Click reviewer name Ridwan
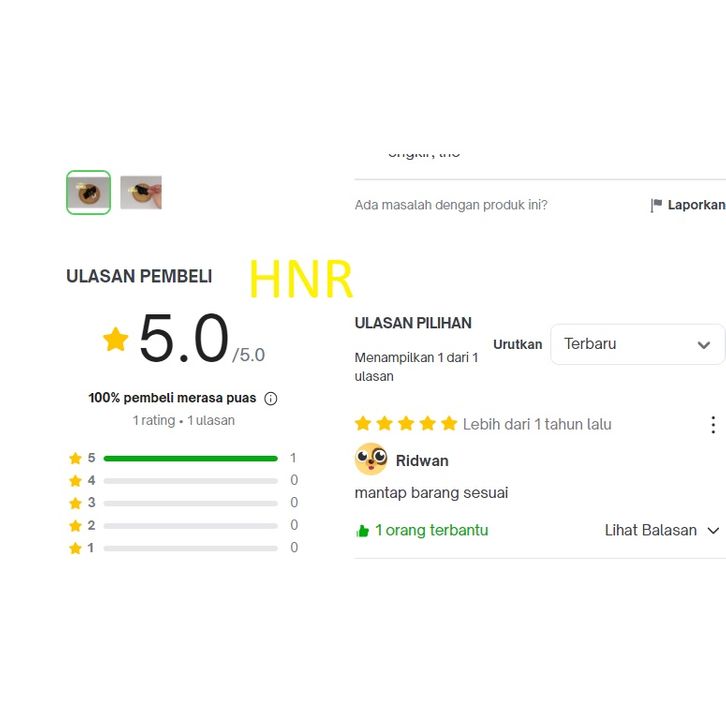This screenshot has height=726, width=726. pos(422,461)
